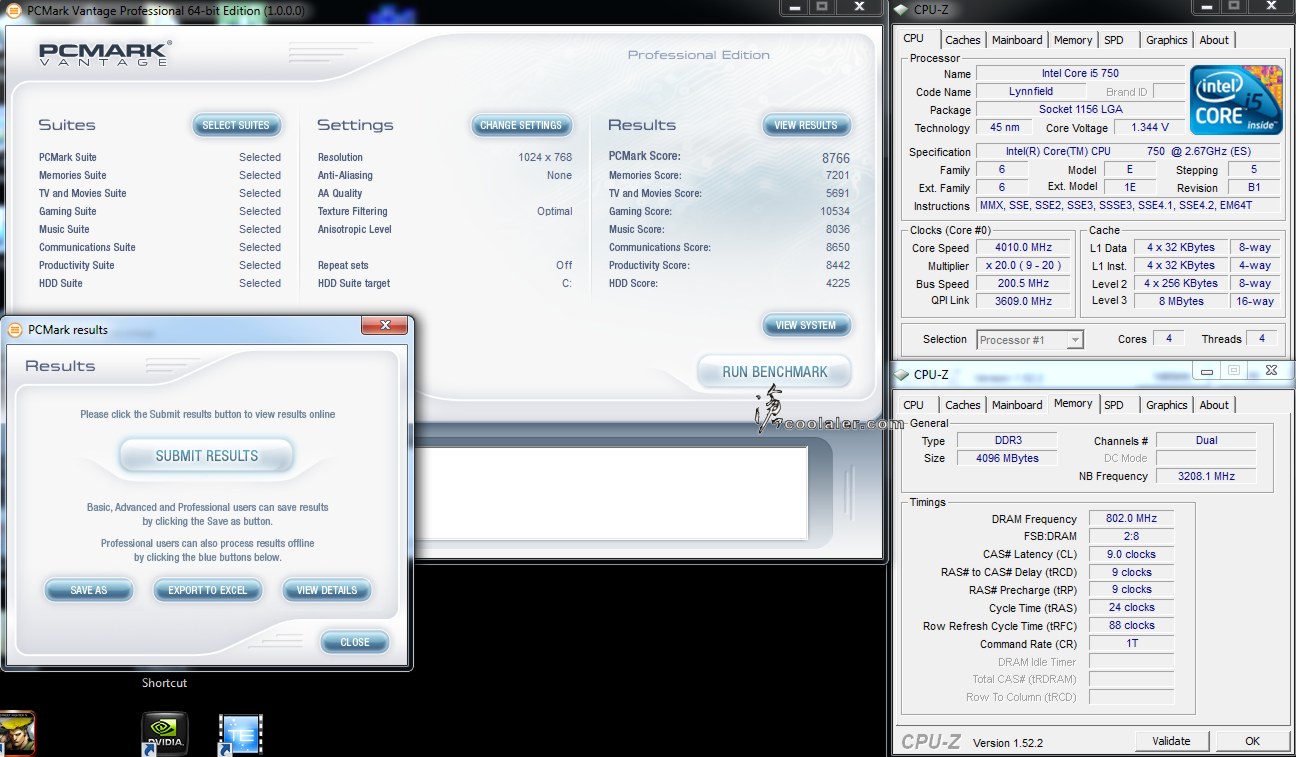Click the text field in PCMark Vantage window
Image resolution: width=1296 pixels, height=757 pixels.
(x=610, y=493)
